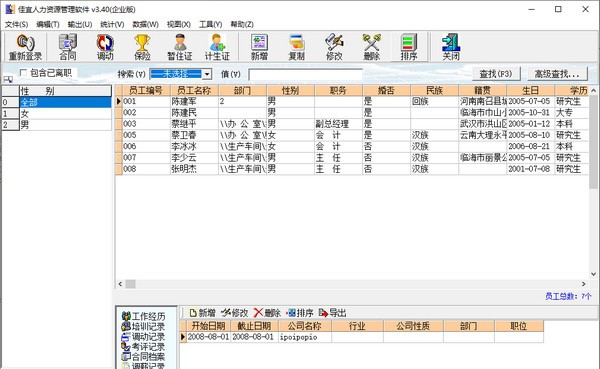Select 全部 in the 性别 filter list
The width and height of the screenshot is (600, 369).
tap(65, 102)
